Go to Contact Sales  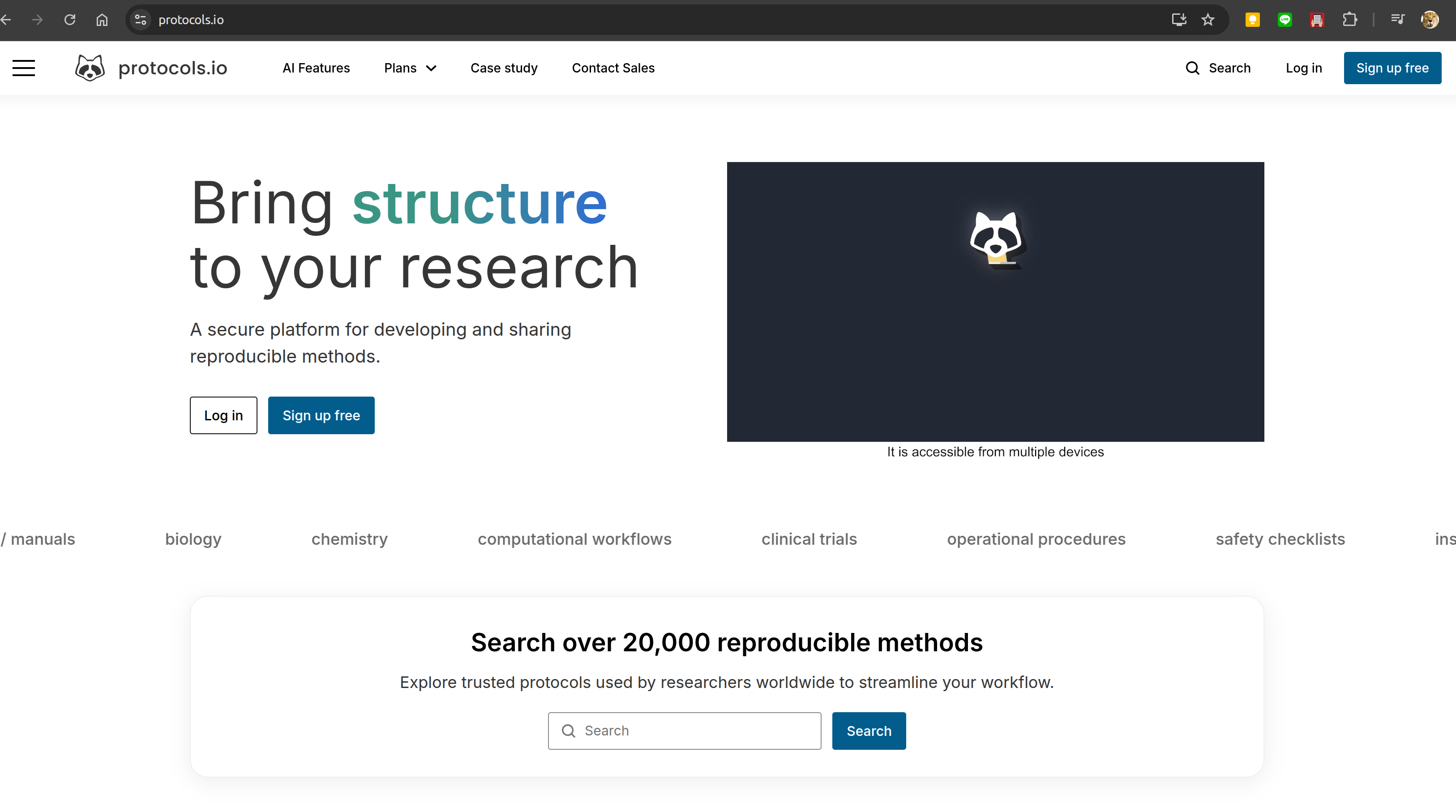[x=612, y=68]
